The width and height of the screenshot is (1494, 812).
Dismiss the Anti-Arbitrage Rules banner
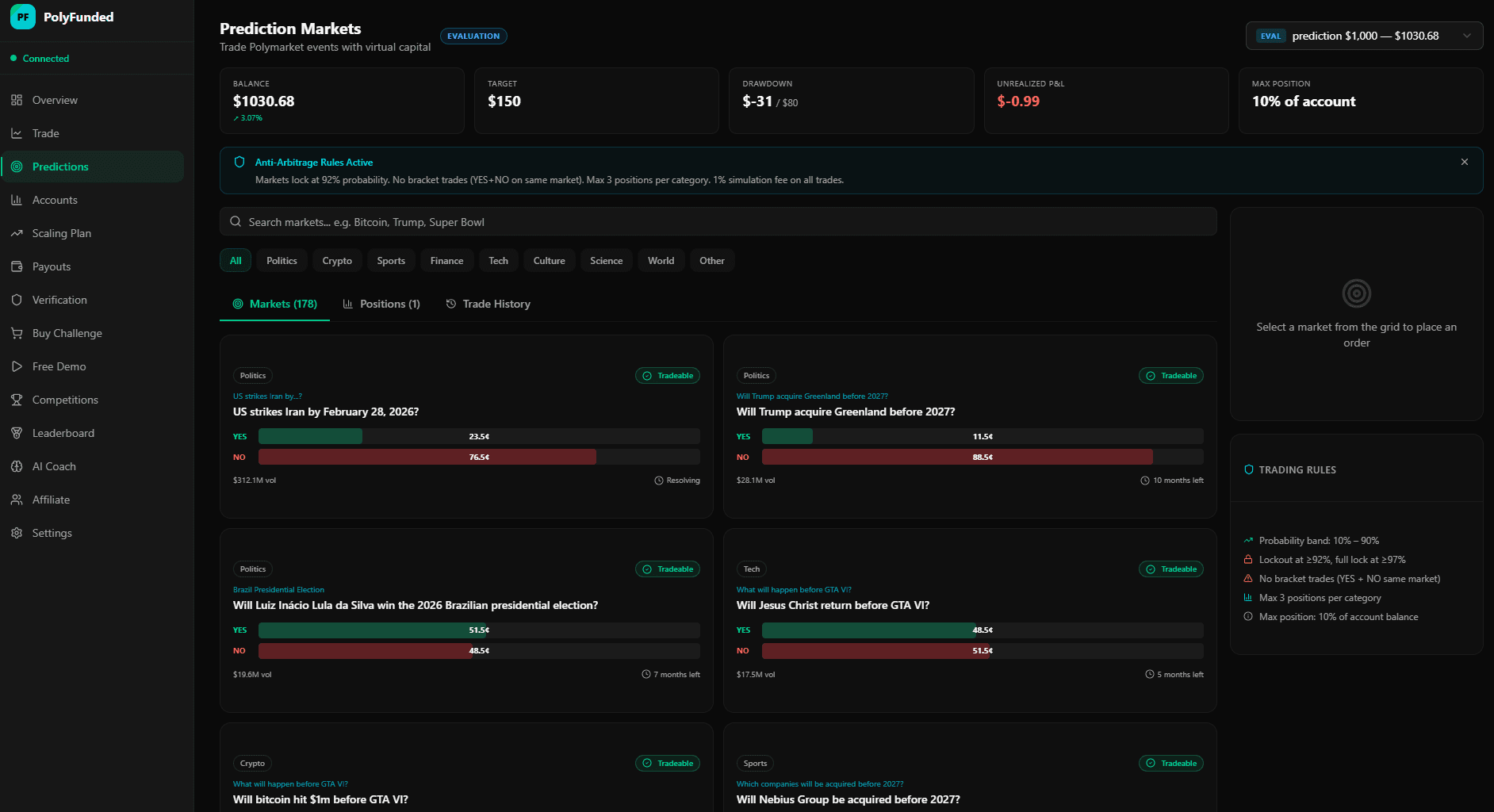1463,162
